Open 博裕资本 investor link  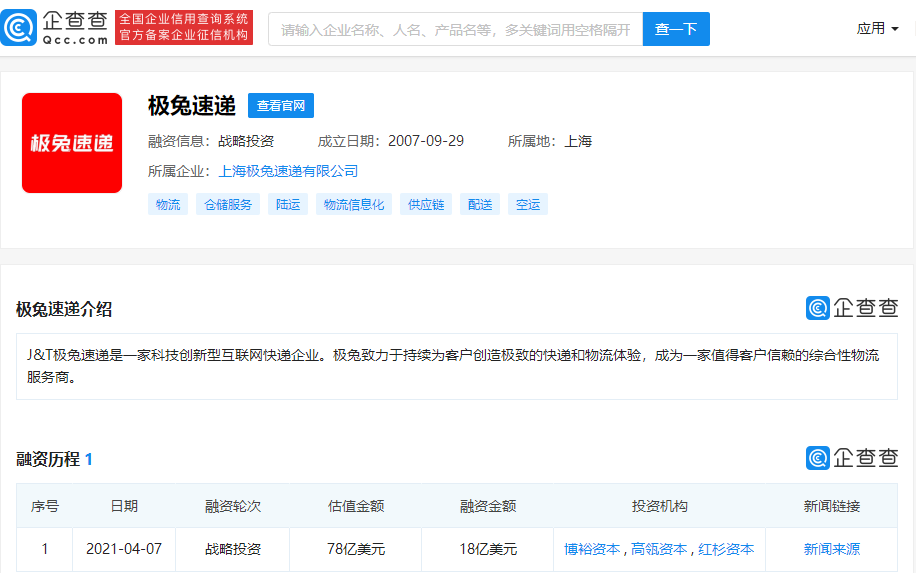tap(592, 549)
